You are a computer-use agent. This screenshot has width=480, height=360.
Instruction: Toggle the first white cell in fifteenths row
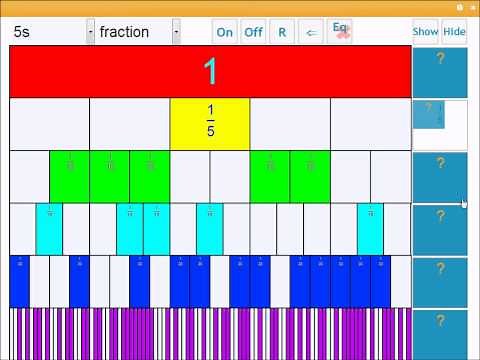pos(23,229)
